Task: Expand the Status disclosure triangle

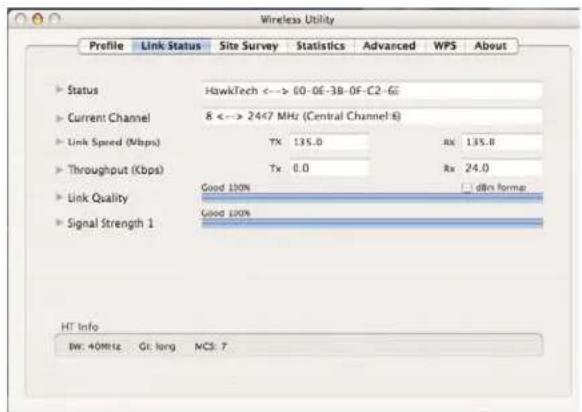Action: [59, 89]
